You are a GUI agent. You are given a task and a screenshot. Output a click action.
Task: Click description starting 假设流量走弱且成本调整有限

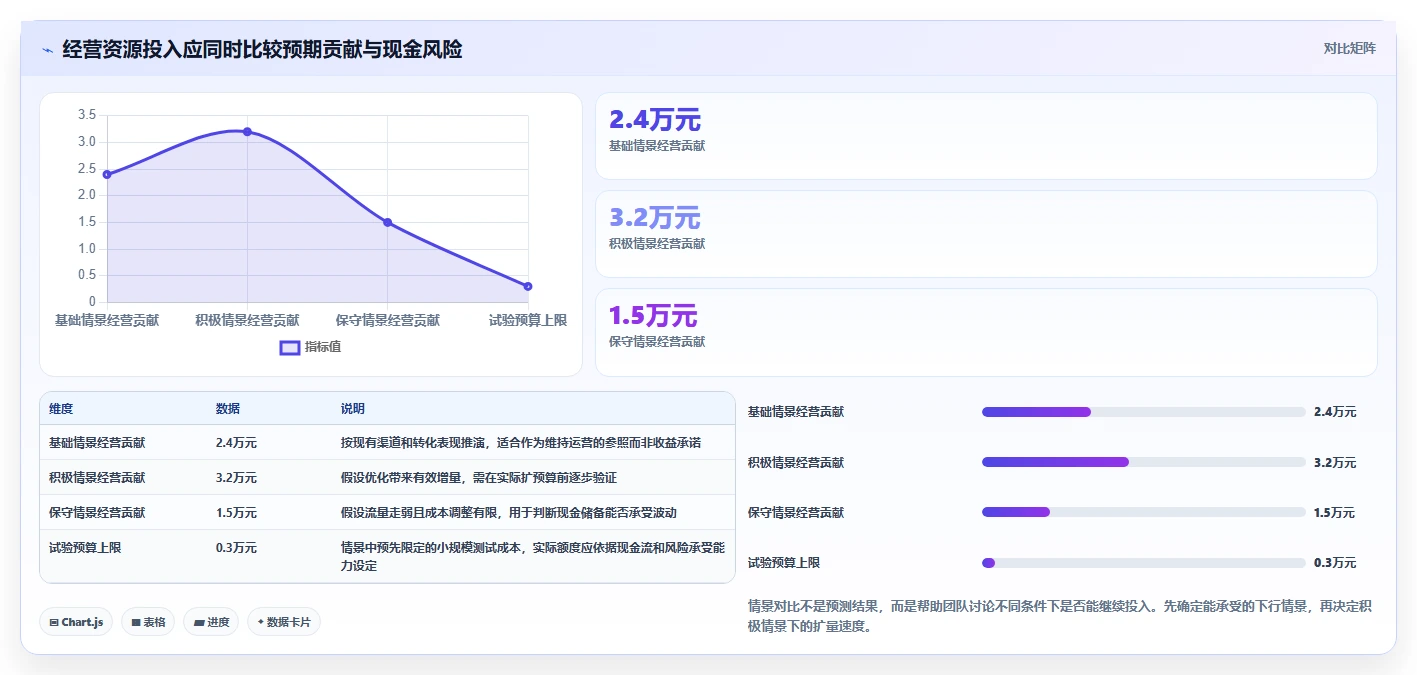pos(509,512)
